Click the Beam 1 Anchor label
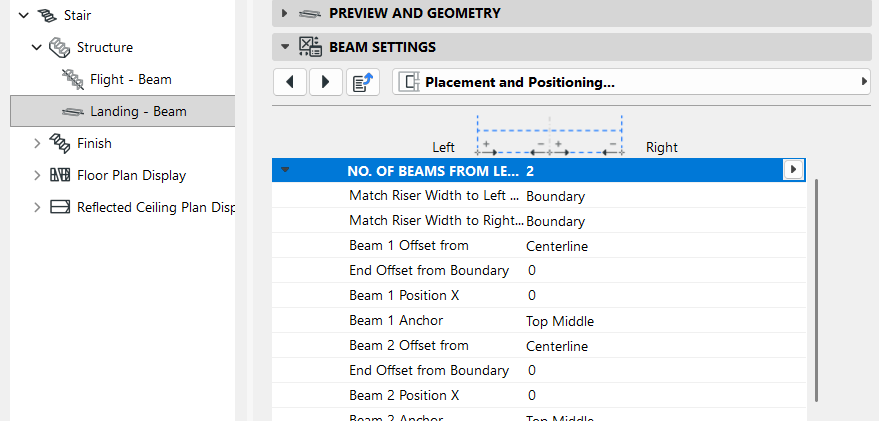The image size is (879, 421). click(x=396, y=321)
